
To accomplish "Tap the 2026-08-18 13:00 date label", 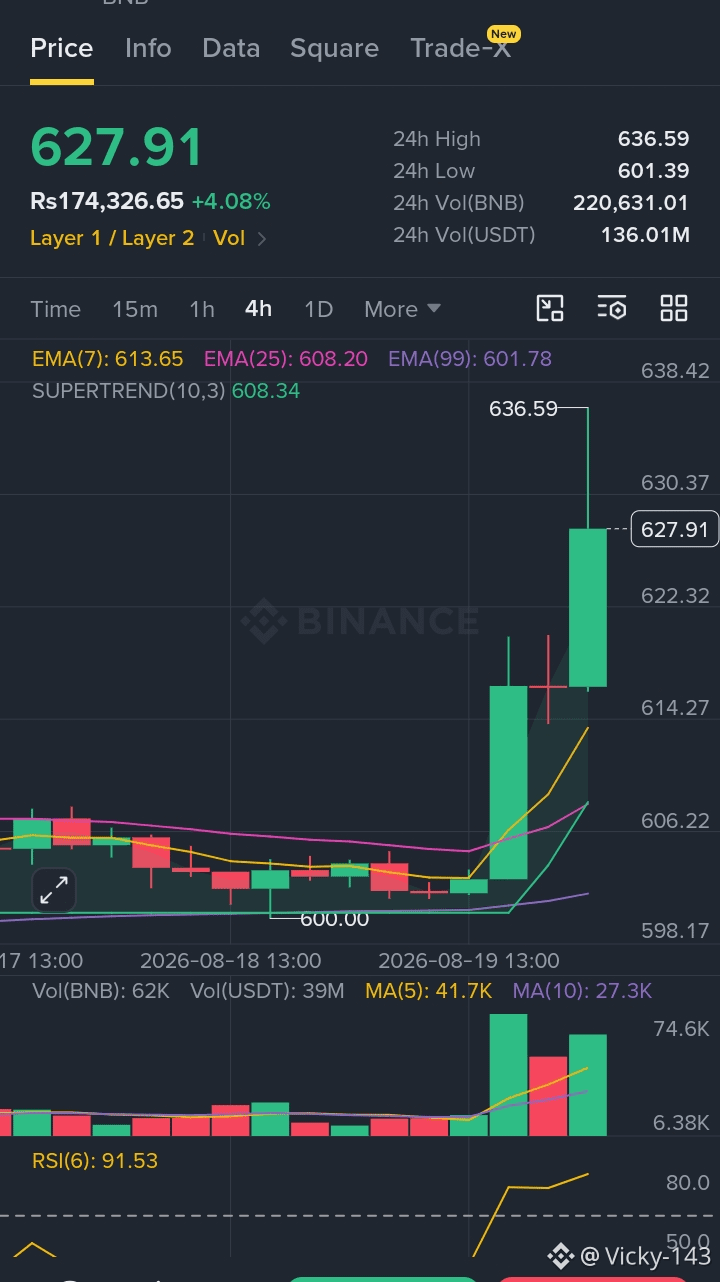I will 231,961.
